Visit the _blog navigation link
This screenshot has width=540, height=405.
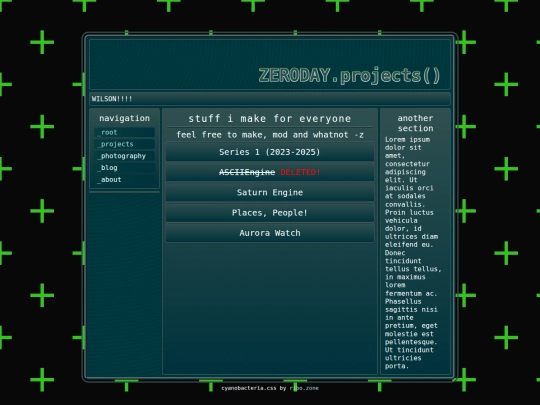point(124,168)
